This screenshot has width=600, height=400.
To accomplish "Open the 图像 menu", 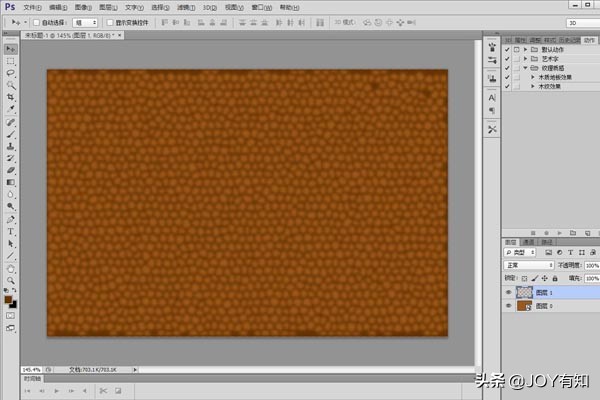I will 83,7.
